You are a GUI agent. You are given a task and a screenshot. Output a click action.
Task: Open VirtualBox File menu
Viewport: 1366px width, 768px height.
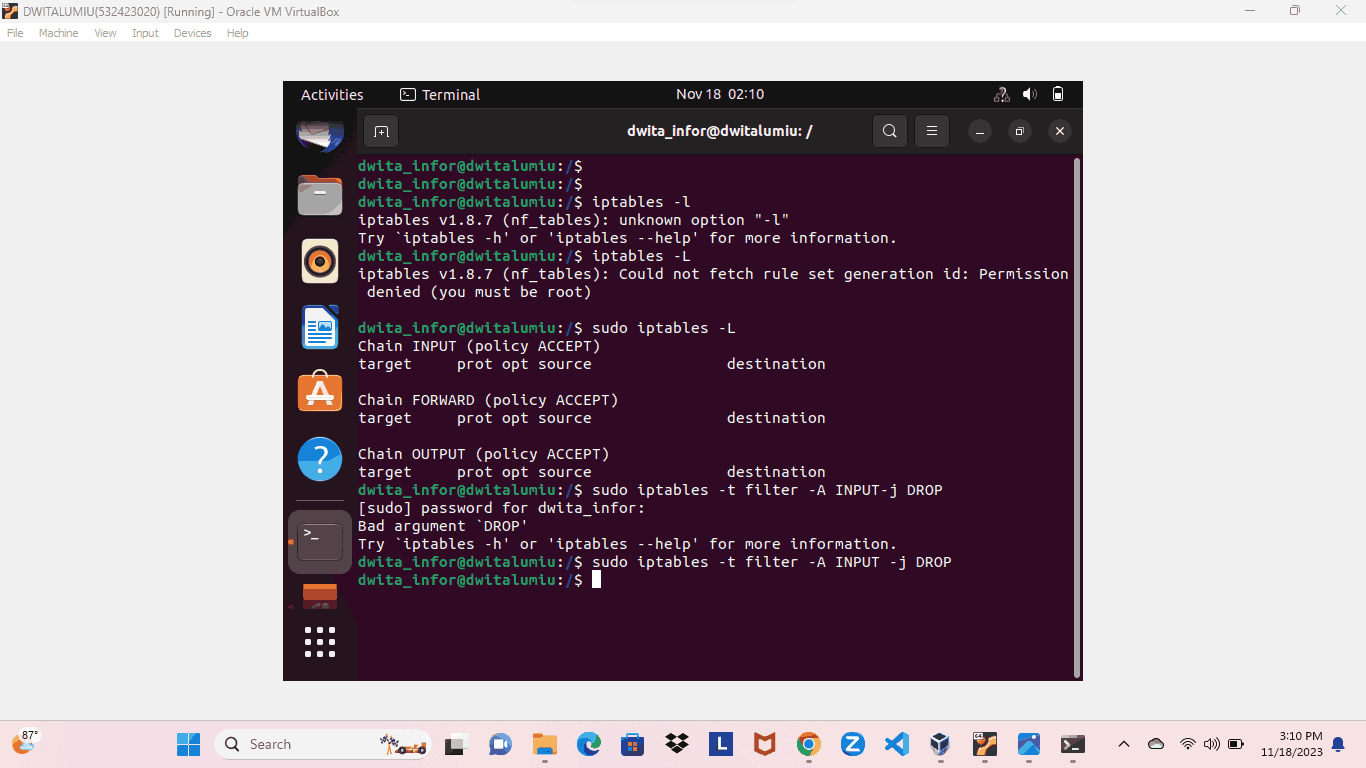point(15,33)
